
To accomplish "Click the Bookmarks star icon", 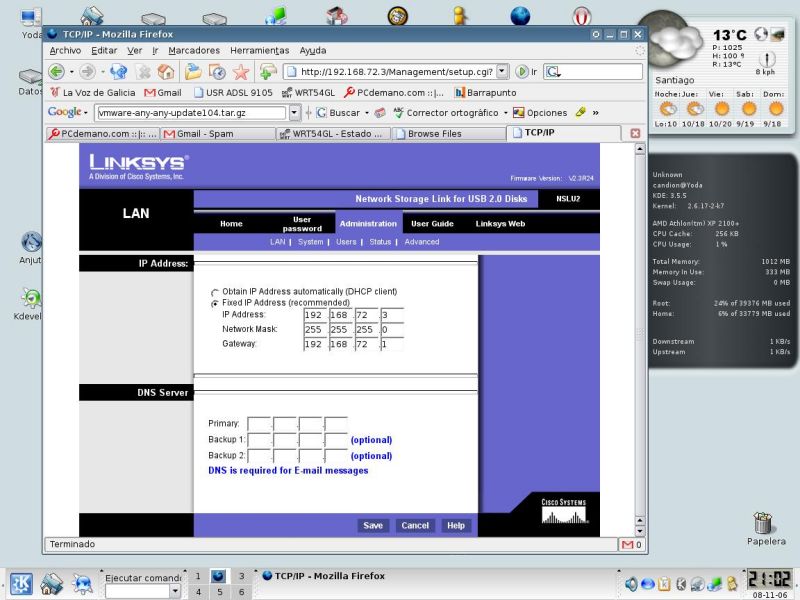I will click(x=241, y=72).
